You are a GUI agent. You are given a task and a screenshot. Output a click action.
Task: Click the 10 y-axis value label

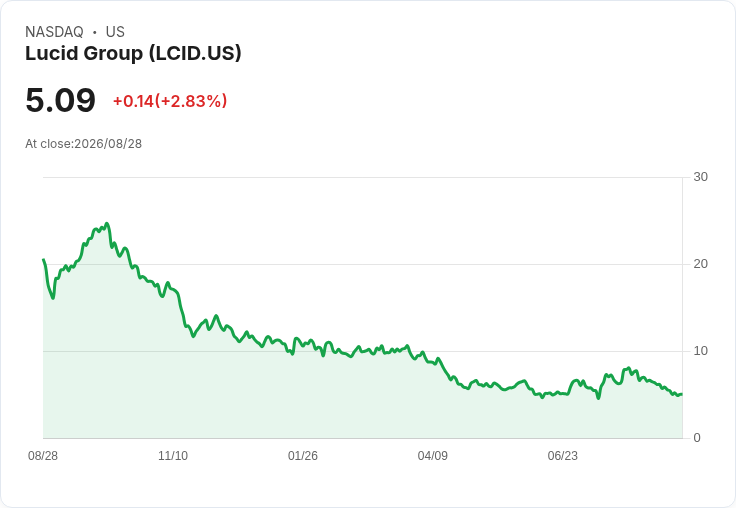[700, 351]
